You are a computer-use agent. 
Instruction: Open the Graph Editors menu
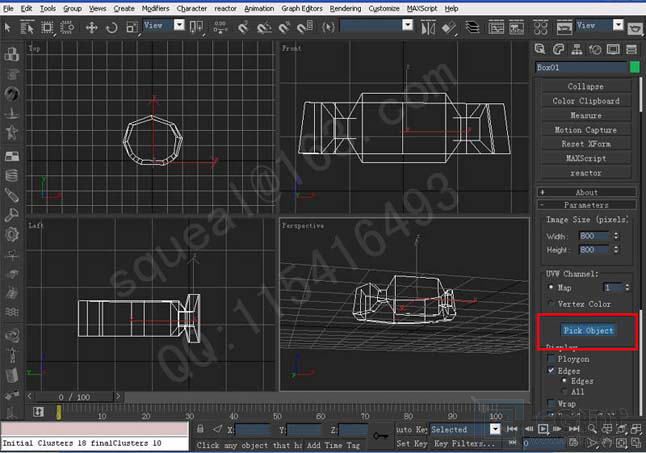pos(301,8)
